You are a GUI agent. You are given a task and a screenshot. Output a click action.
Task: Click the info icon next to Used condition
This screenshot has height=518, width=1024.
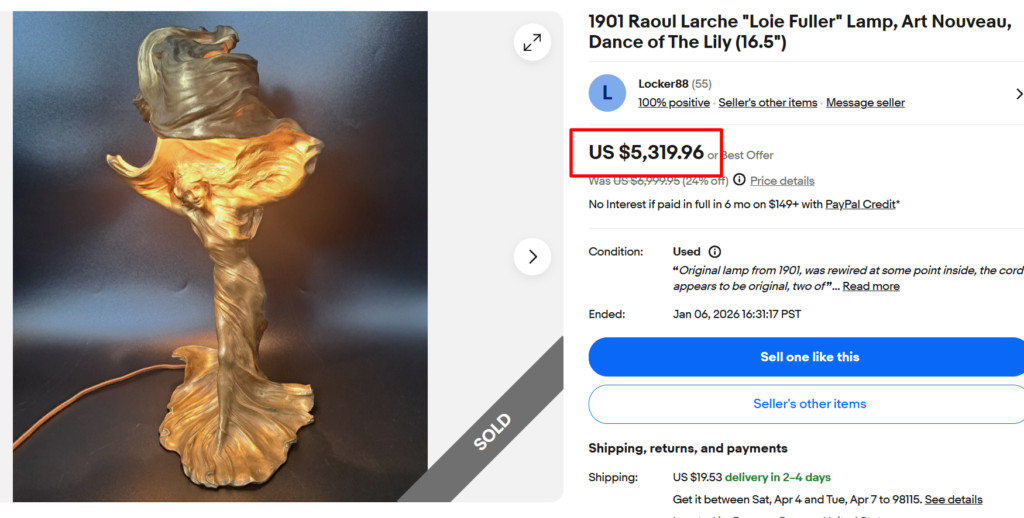(x=714, y=252)
